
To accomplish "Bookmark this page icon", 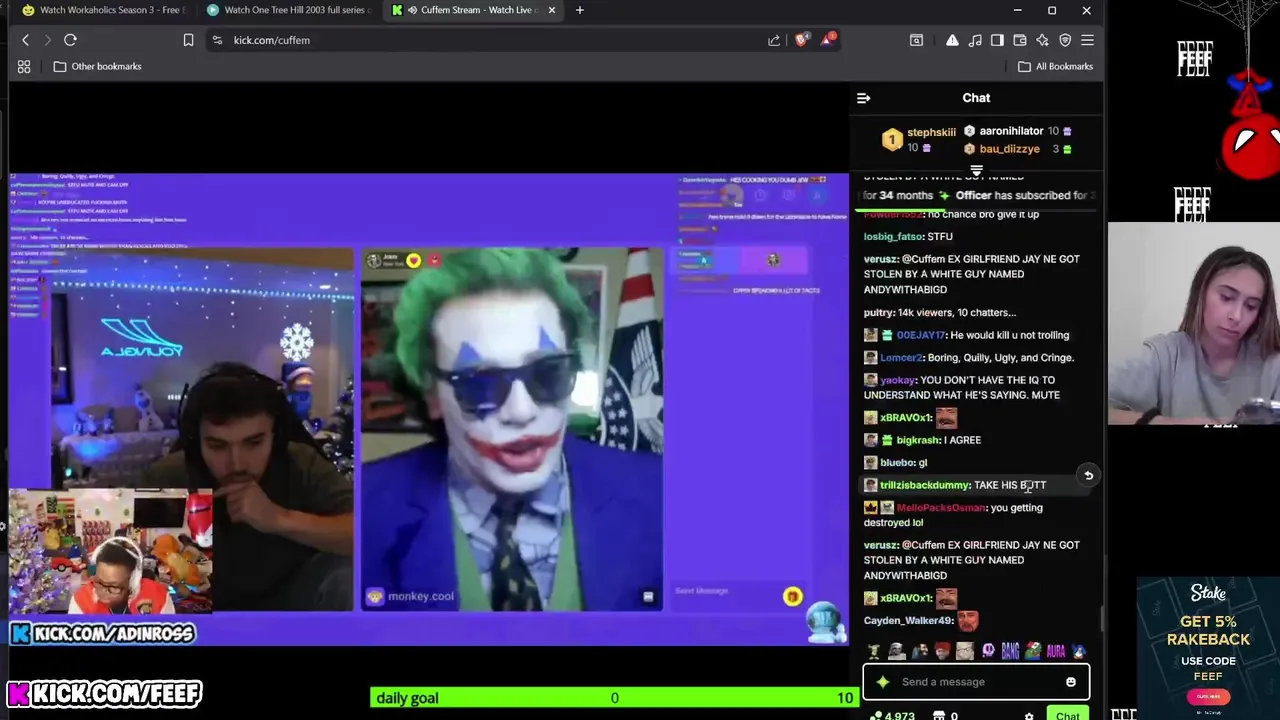I will click(188, 40).
